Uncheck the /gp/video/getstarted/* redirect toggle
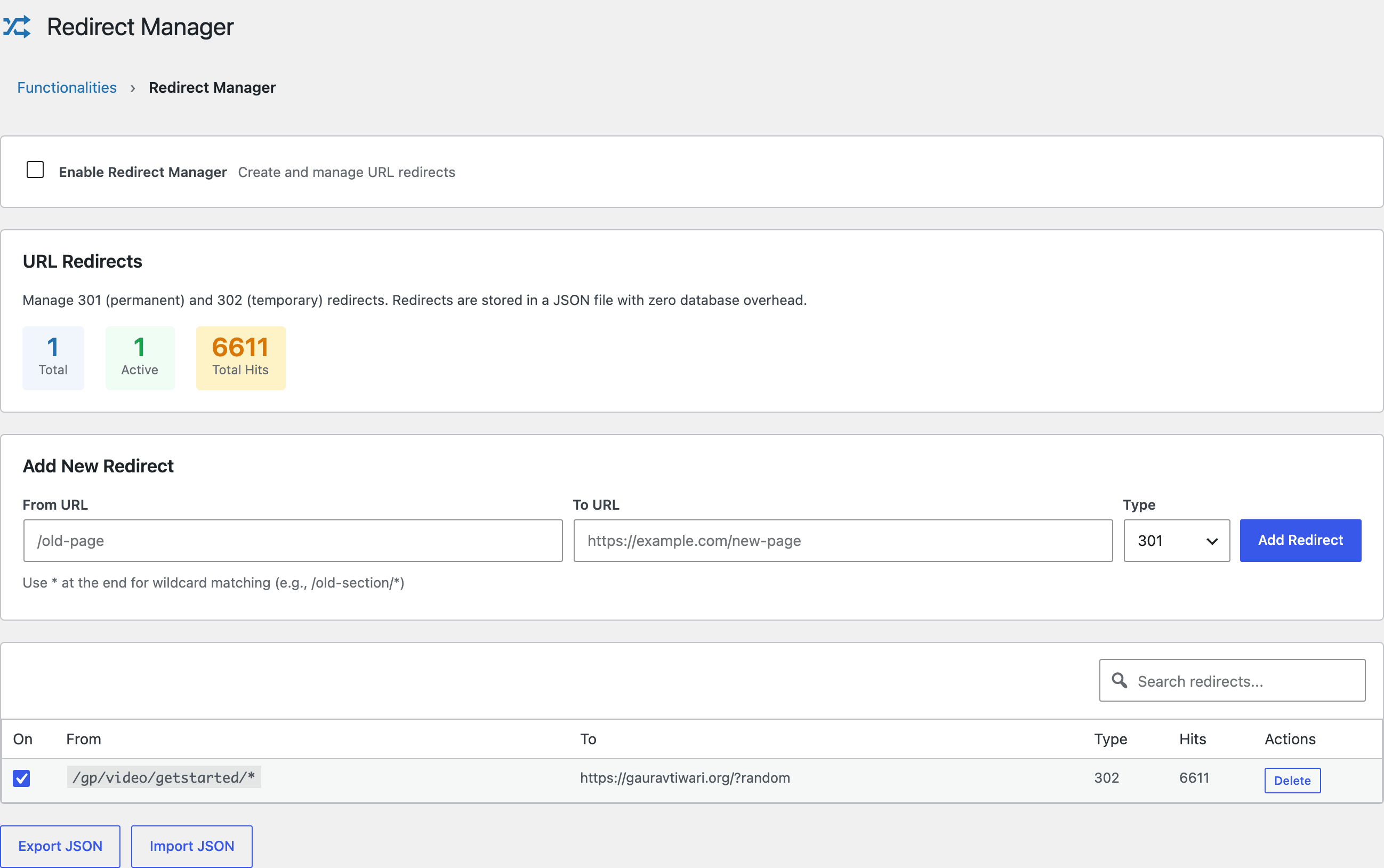Image resolution: width=1384 pixels, height=868 pixels. click(21, 778)
